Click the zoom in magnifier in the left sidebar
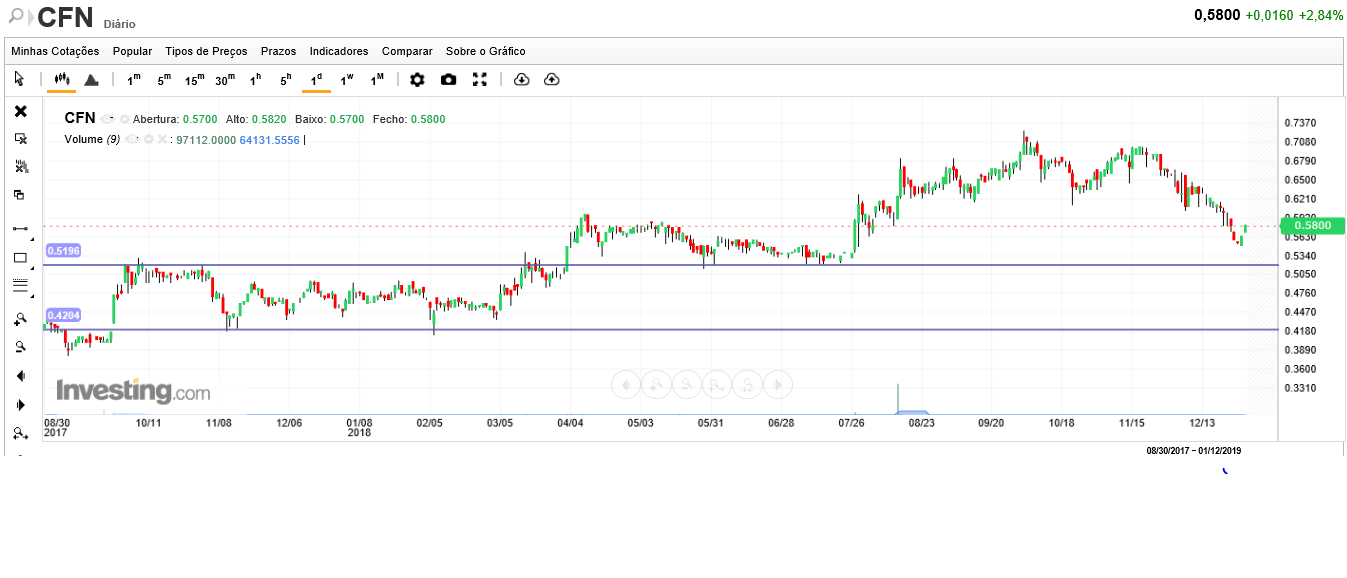Screen dimensions: 1347x578 point(20,319)
